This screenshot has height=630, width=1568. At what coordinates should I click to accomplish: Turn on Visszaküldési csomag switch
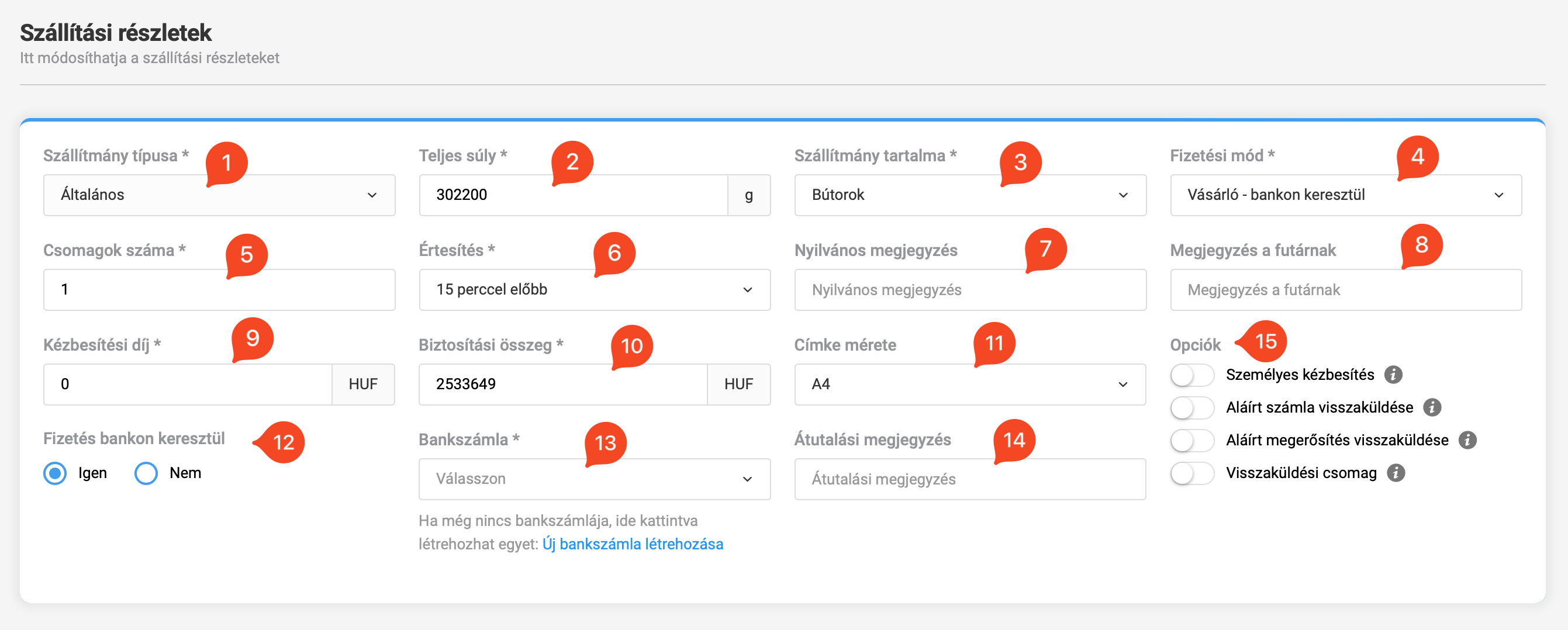pyautogui.click(x=1191, y=473)
